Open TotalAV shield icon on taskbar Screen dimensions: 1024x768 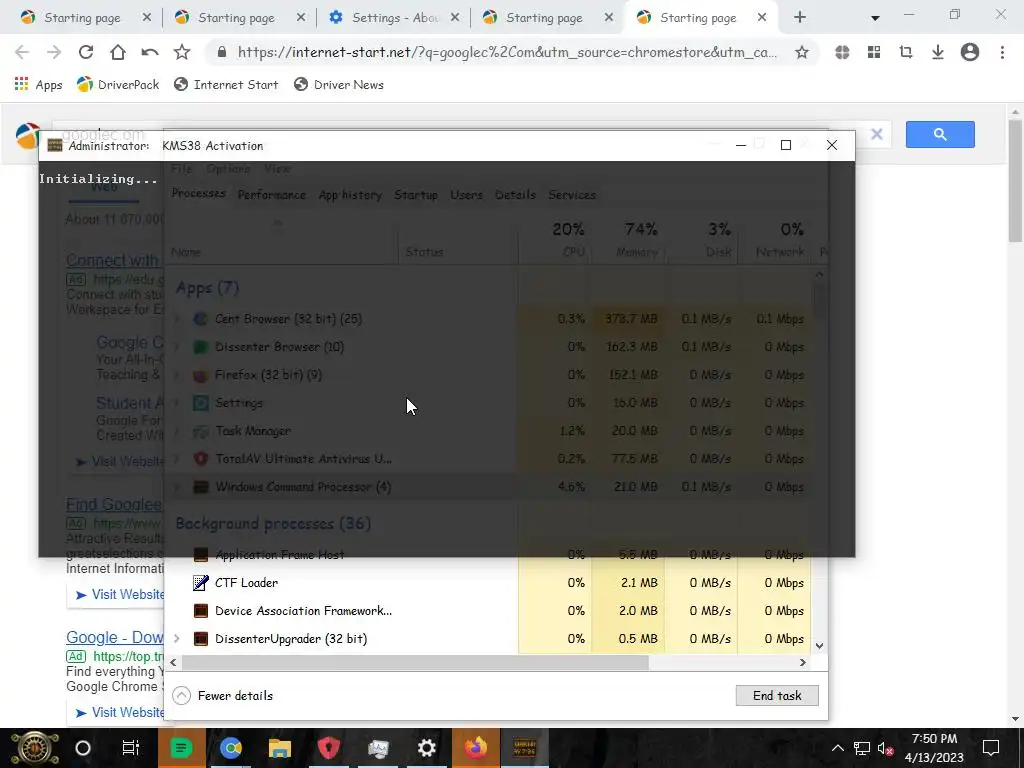click(328, 748)
